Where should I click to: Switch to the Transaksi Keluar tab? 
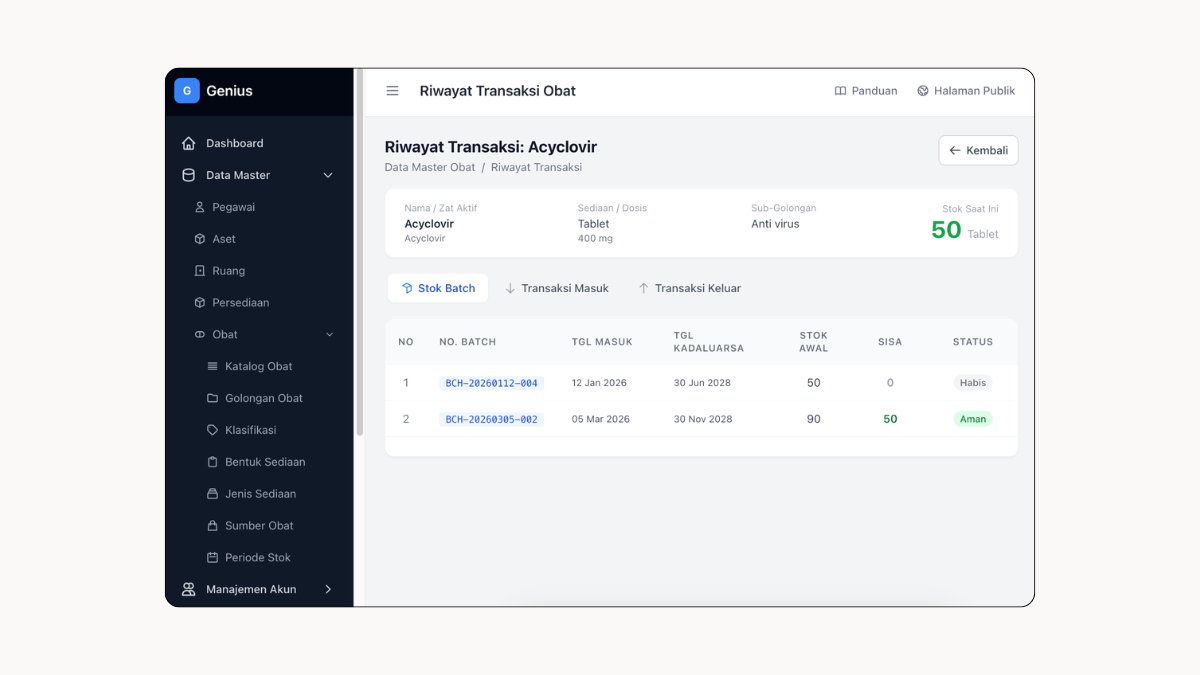[x=689, y=288]
